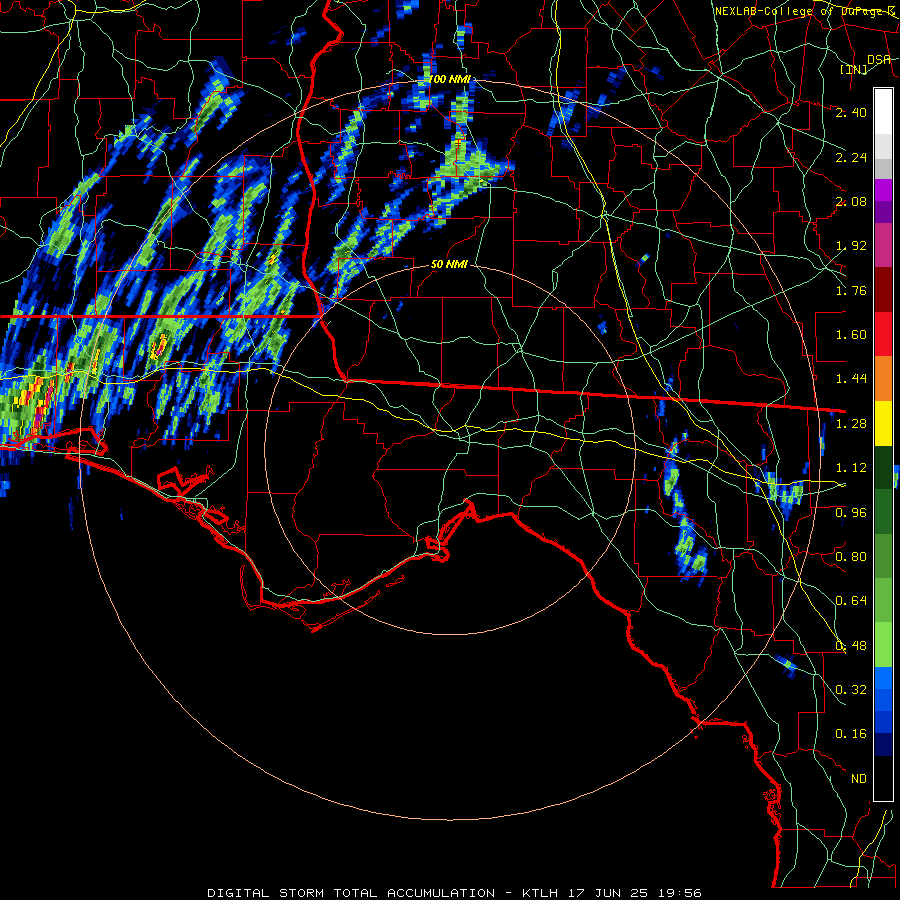Image resolution: width=900 pixels, height=900 pixels.
Task: Click the [IN] units label
Action: point(853,69)
